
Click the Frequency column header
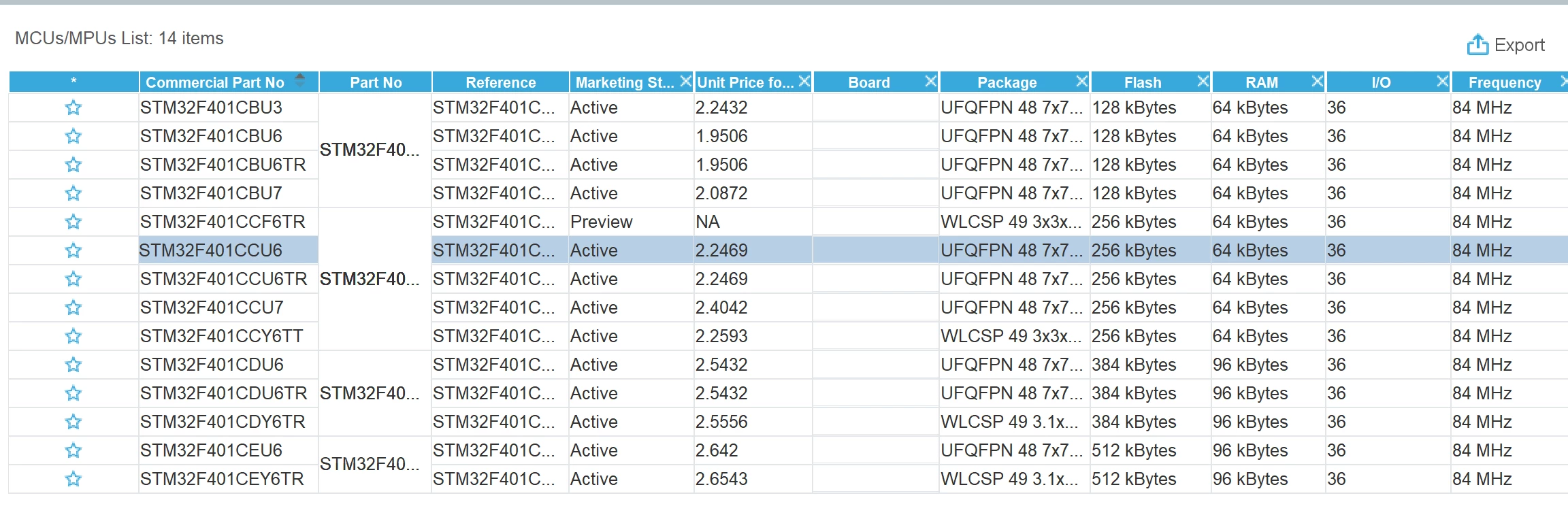pyautogui.click(x=1505, y=82)
